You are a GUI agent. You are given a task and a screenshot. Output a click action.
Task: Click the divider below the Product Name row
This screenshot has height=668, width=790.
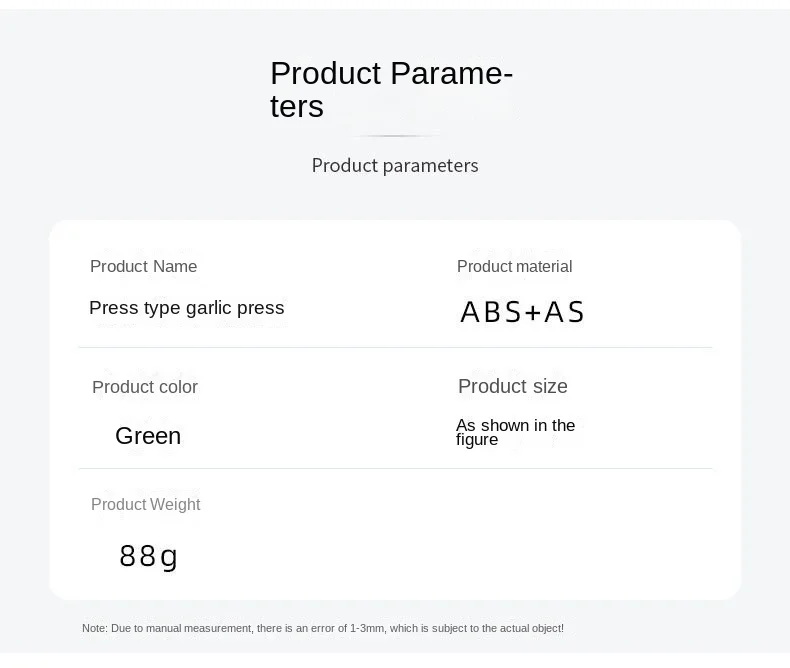pos(395,348)
